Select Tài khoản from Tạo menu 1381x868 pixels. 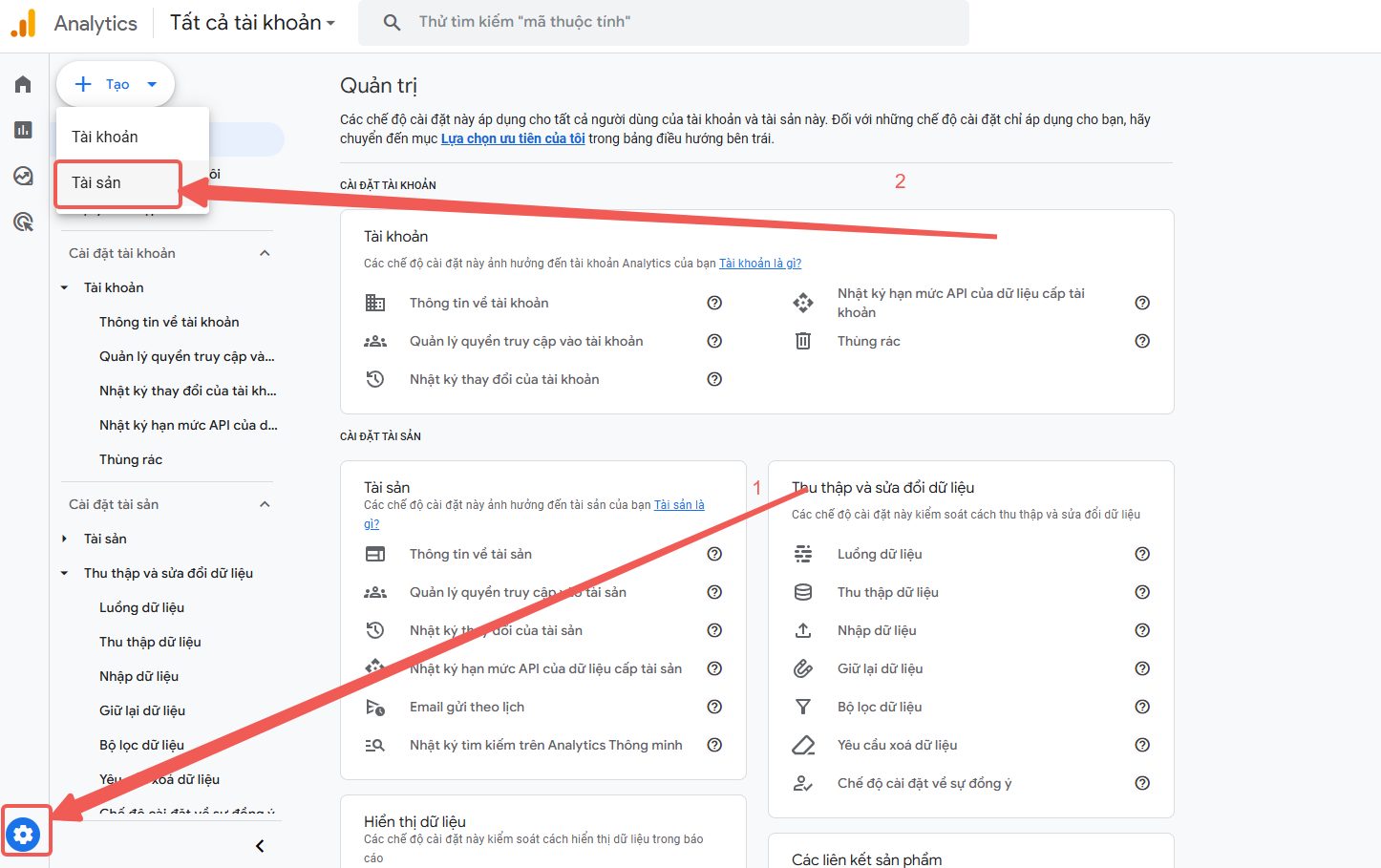(x=105, y=137)
